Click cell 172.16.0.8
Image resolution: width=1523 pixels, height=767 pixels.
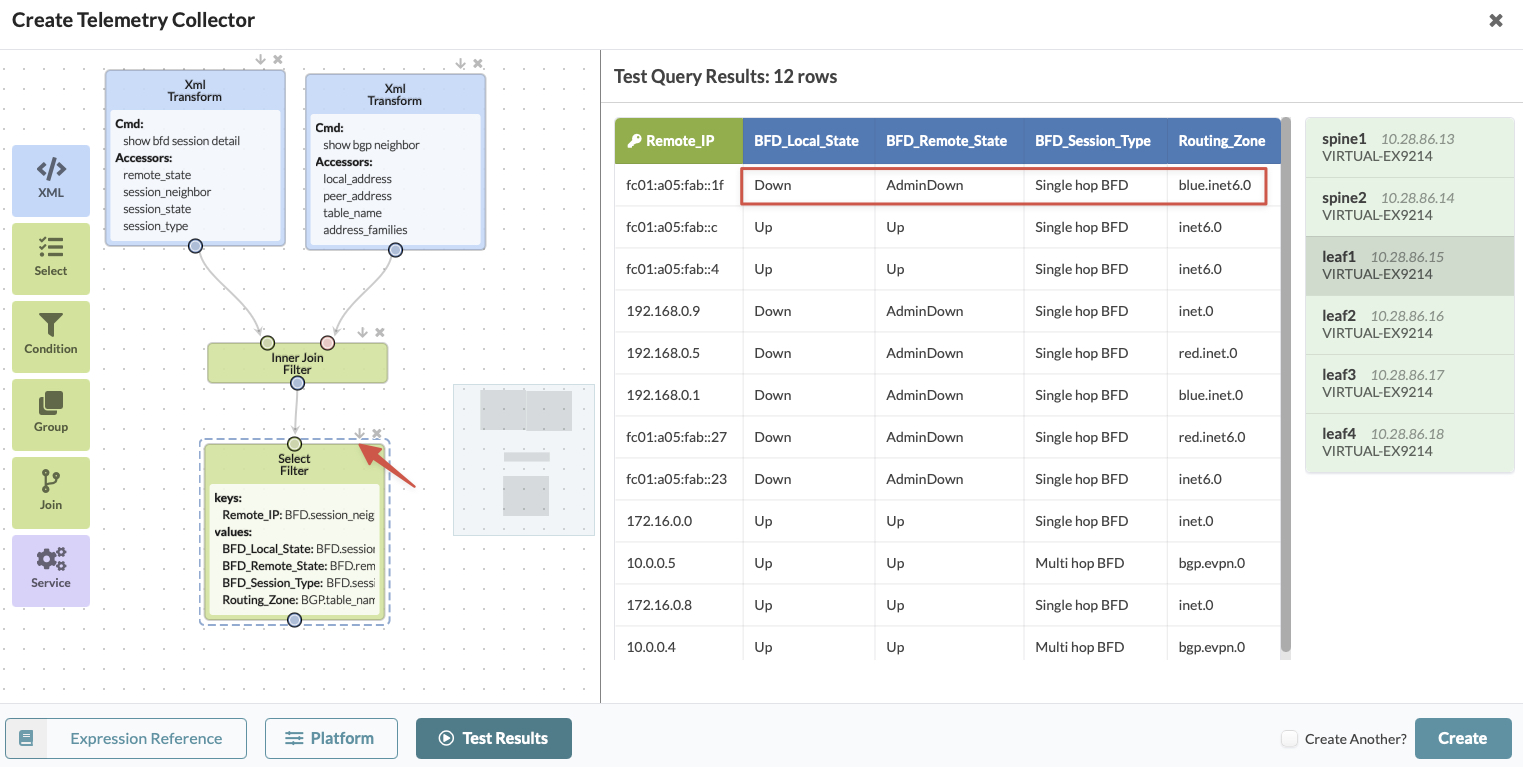click(x=679, y=605)
